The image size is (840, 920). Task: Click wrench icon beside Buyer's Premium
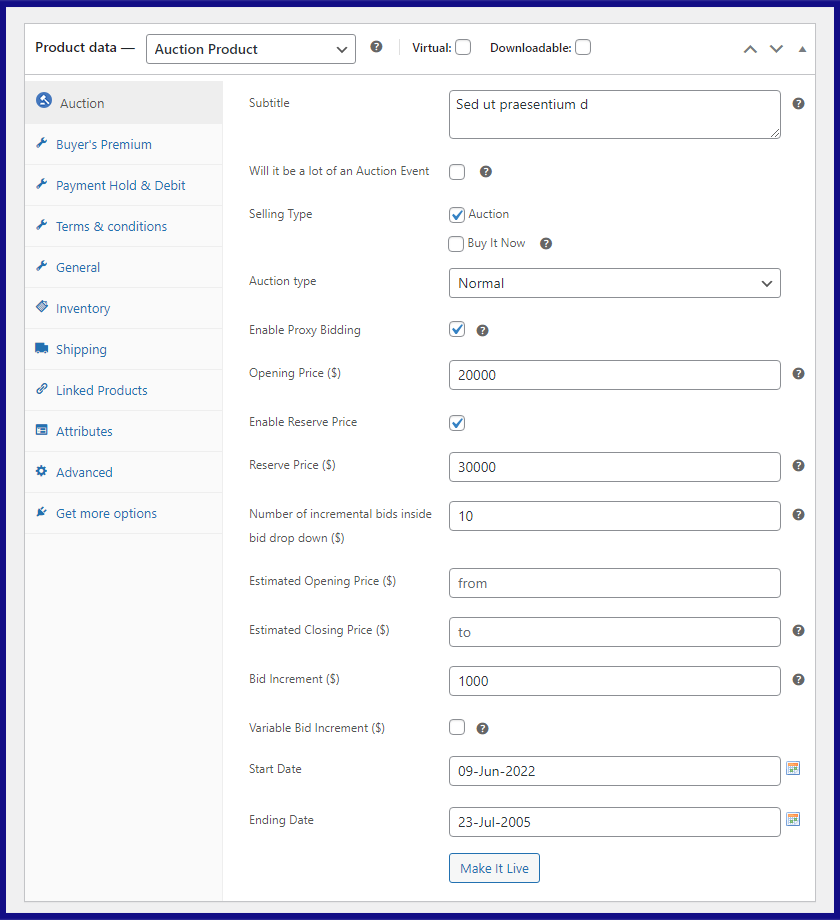[x=42, y=143]
